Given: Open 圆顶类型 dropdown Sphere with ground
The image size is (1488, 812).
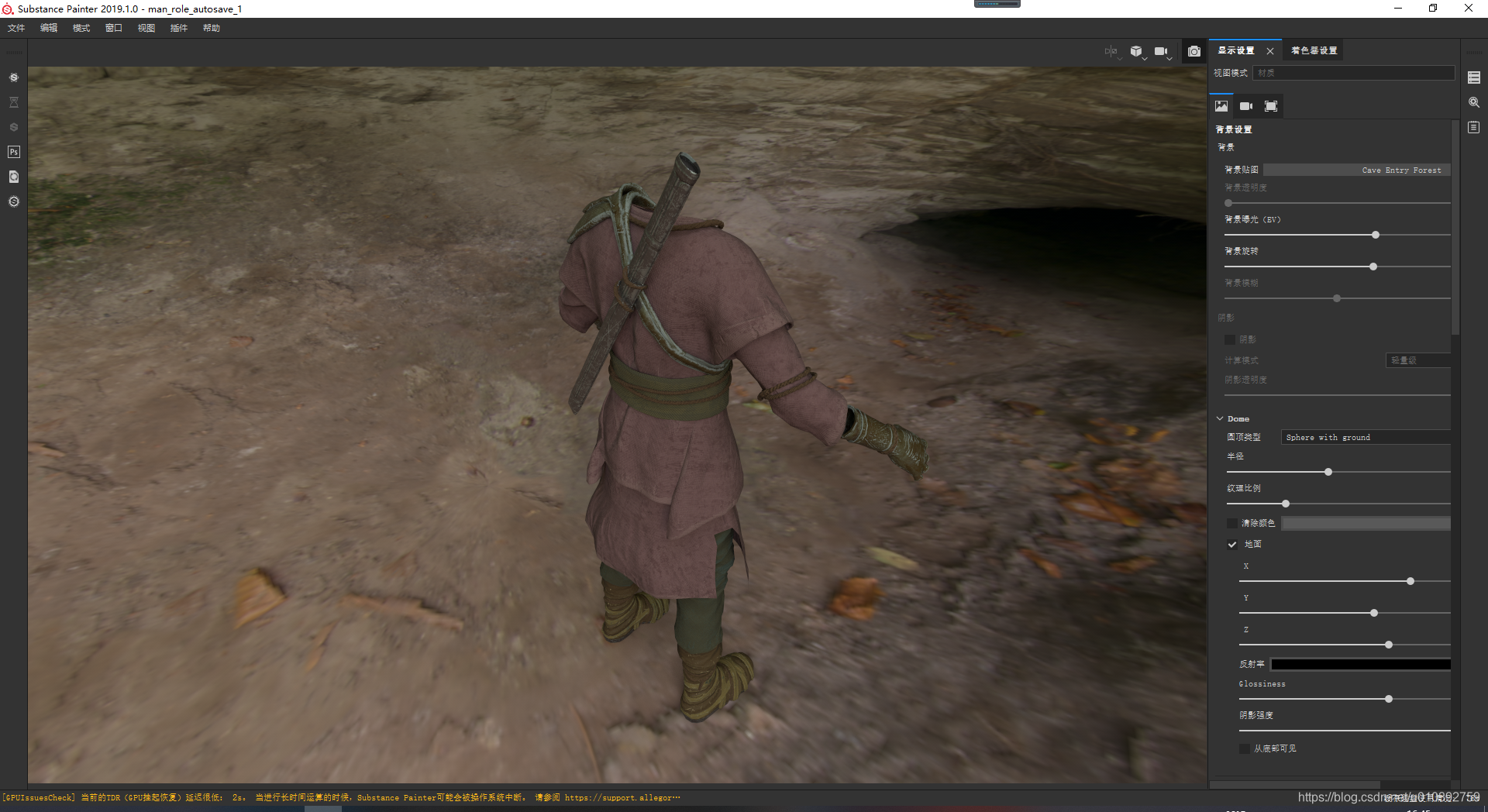Looking at the screenshot, I should pyautogui.click(x=1366, y=438).
